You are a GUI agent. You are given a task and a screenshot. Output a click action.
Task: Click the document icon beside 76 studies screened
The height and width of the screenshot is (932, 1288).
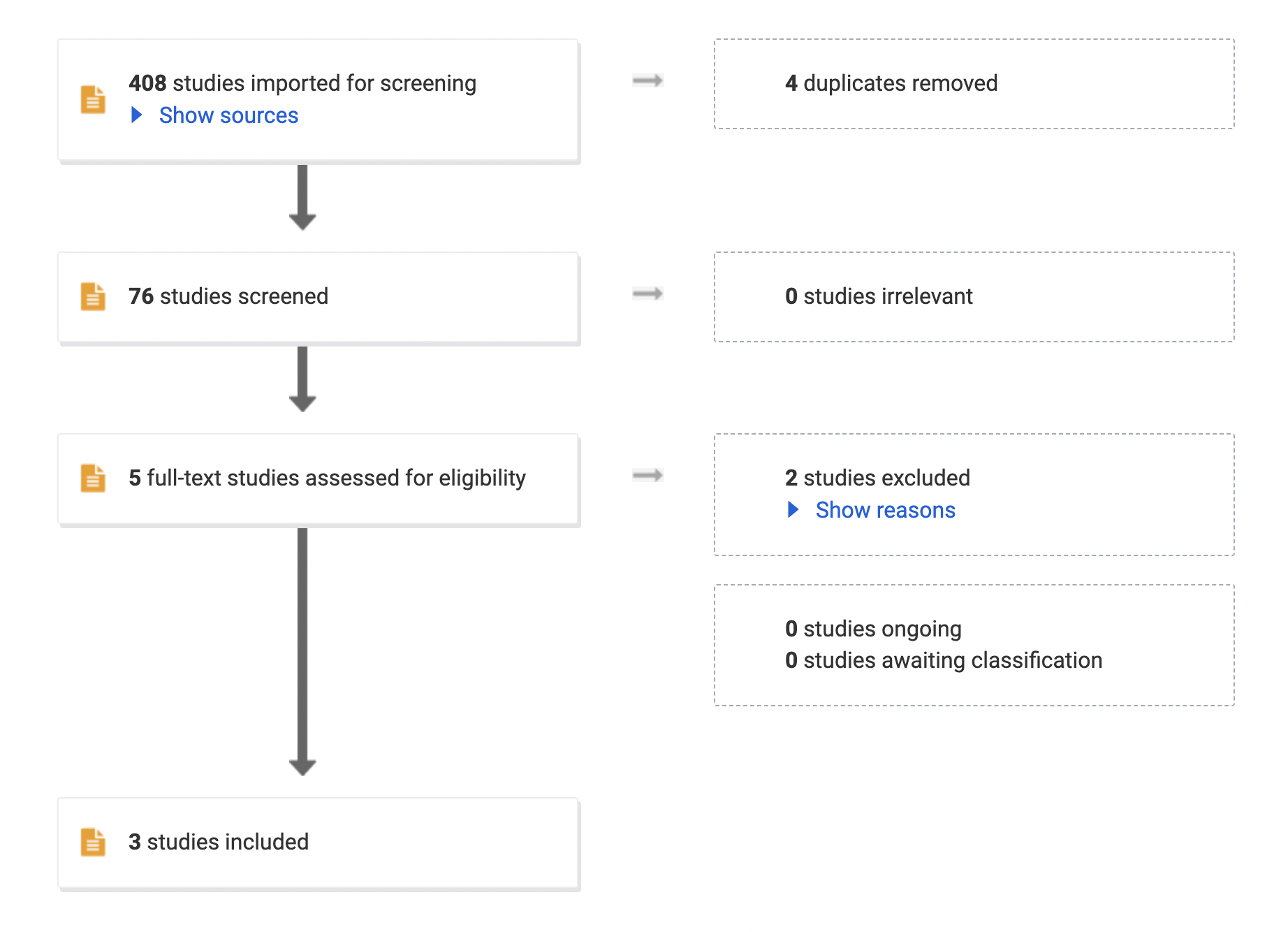pyautogui.click(x=93, y=296)
